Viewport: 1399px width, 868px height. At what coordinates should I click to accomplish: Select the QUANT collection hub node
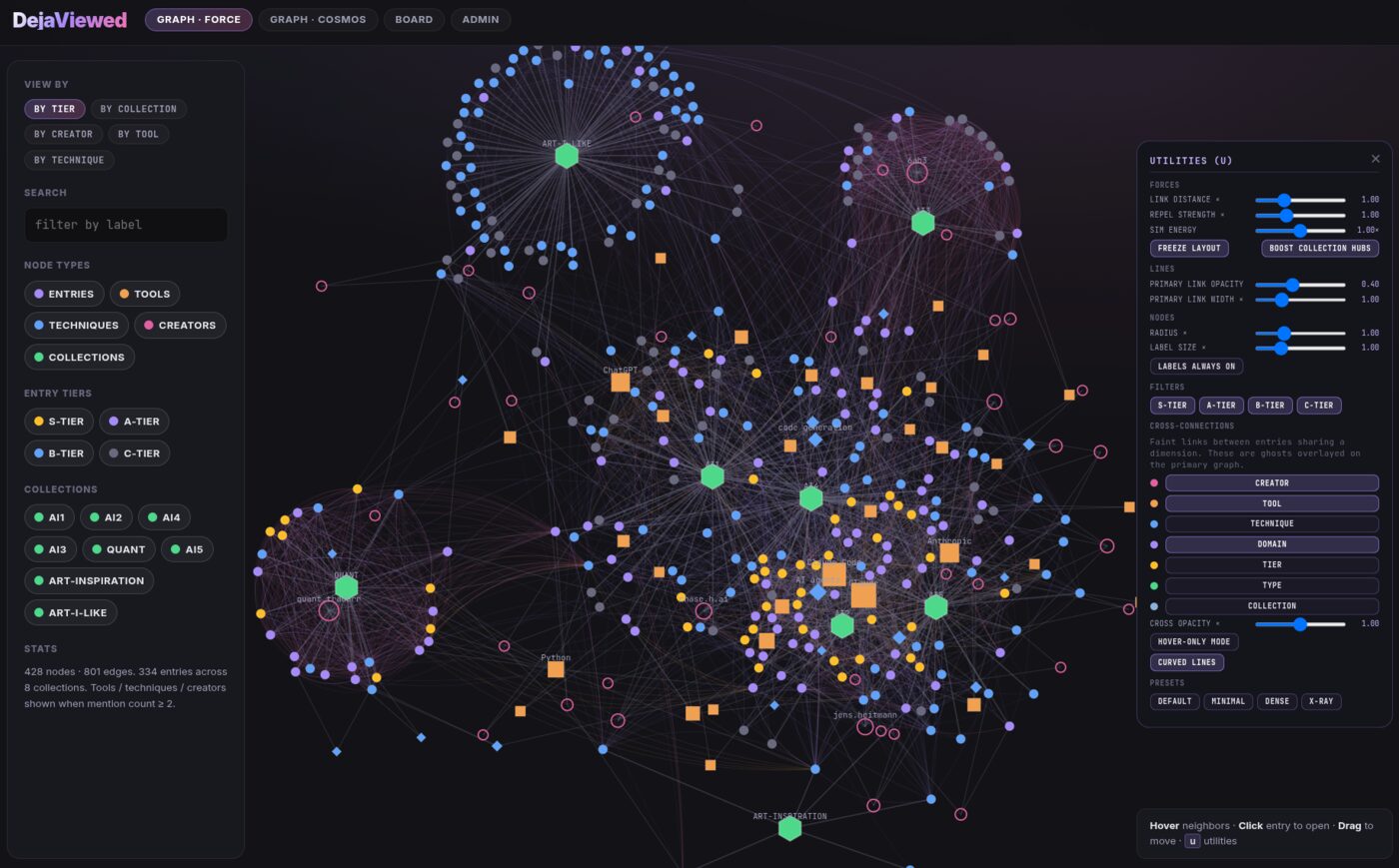pyautogui.click(x=347, y=586)
